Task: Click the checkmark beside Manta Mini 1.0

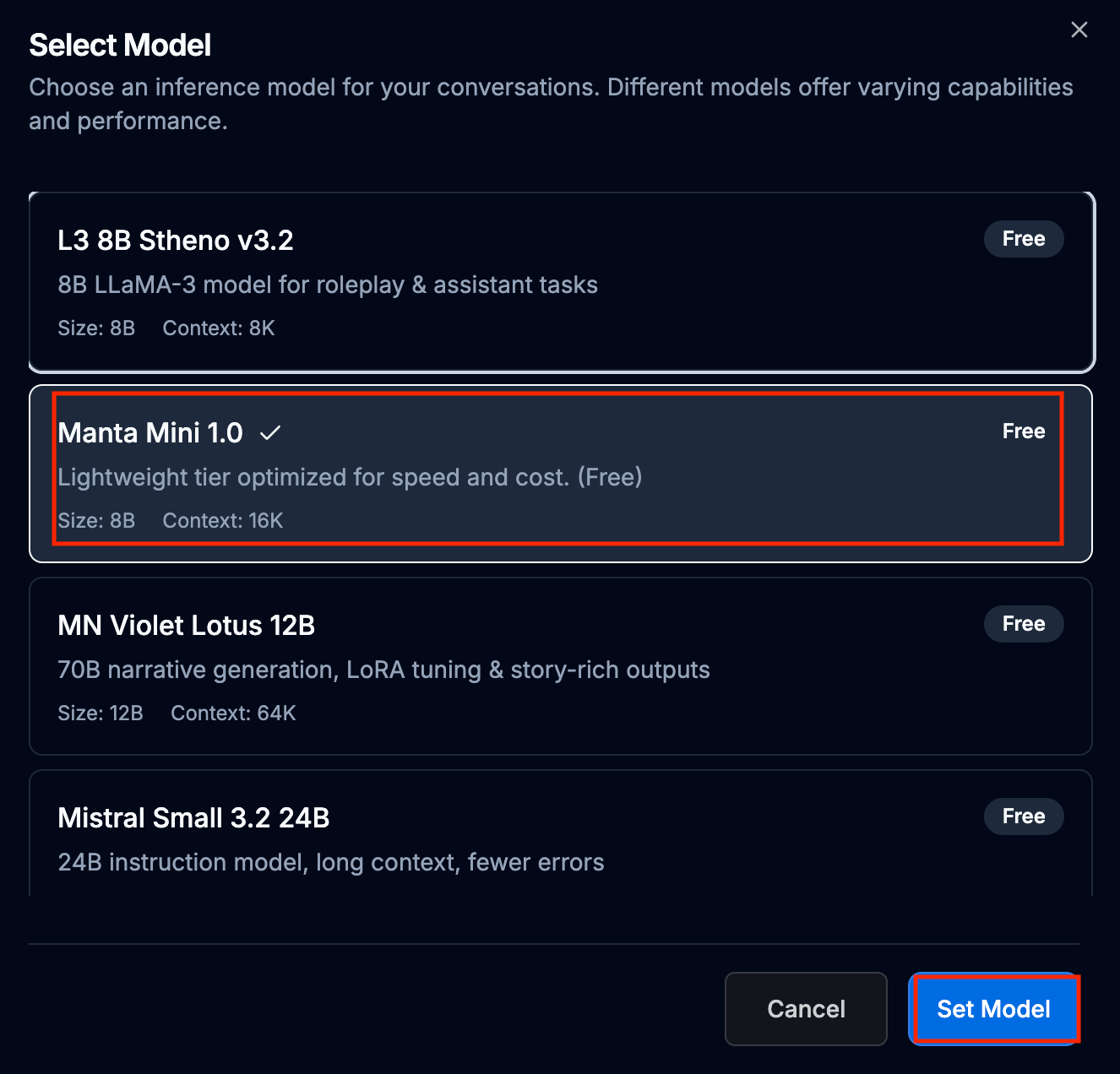Action: pos(270,433)
